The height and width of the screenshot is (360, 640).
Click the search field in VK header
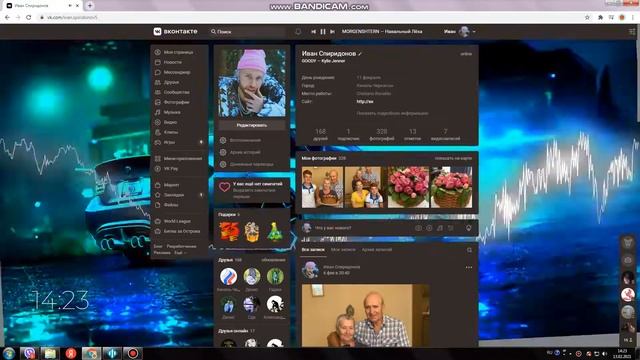coord(248,31)
